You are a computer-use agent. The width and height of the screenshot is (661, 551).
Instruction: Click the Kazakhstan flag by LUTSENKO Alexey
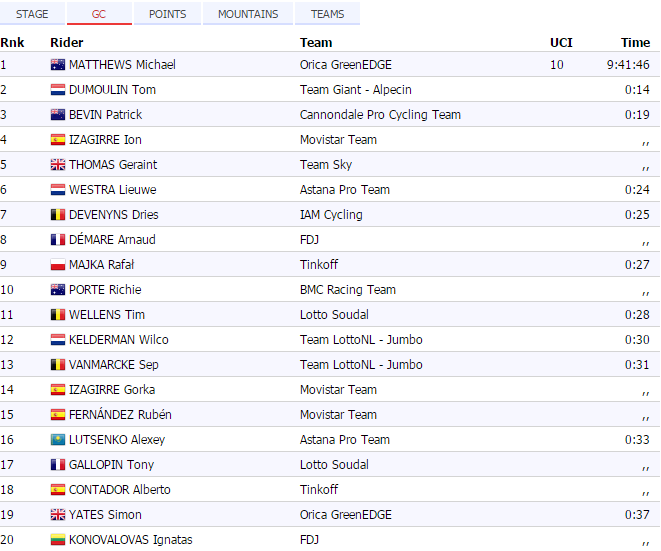click(58, 440)
